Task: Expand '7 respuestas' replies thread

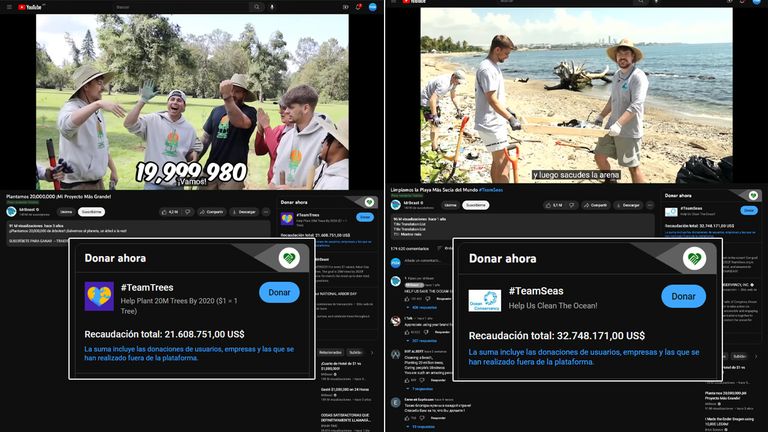Action: (x=420, y=389)
